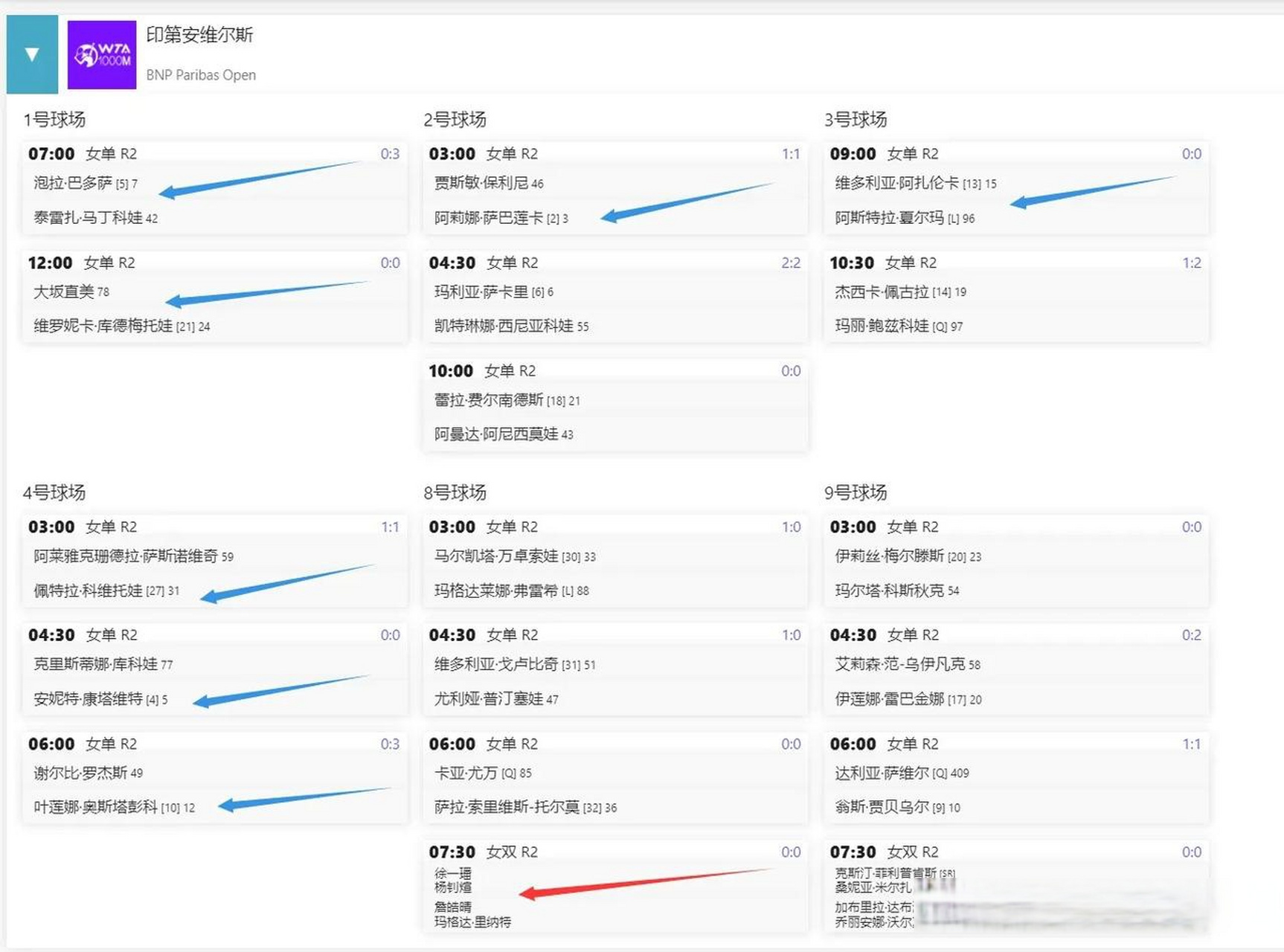This screenshot has width=1284, height=952.
Task: Open player 马尔凯塔·万卓索娃
Action: (x=496, y=556)
